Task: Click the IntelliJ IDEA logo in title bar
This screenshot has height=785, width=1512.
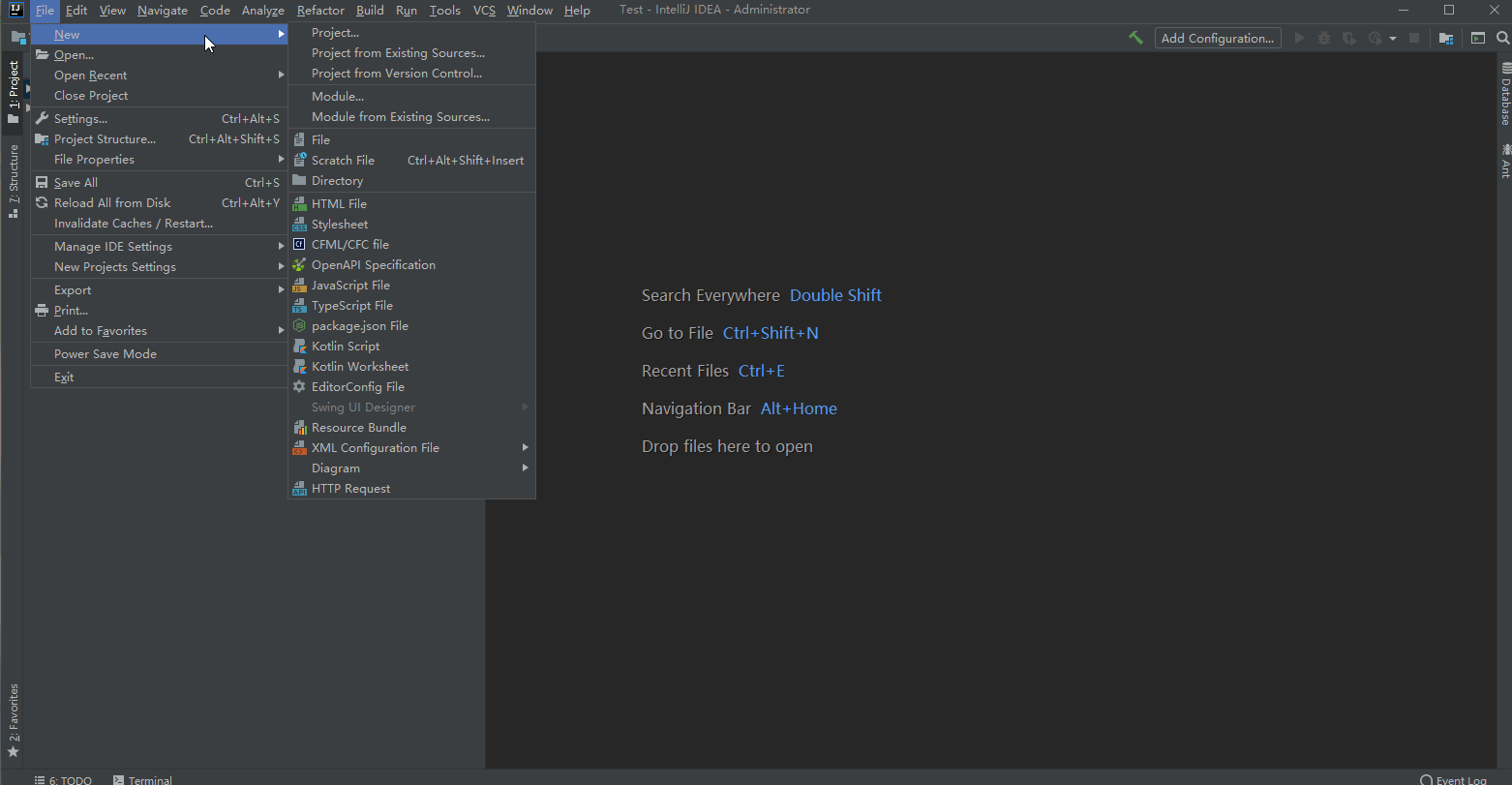Action: [15, 11]
